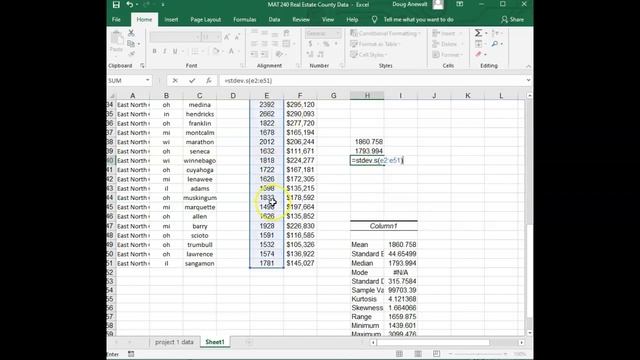
Task: Click the Format cells button in Cells group
Action: 448,54
